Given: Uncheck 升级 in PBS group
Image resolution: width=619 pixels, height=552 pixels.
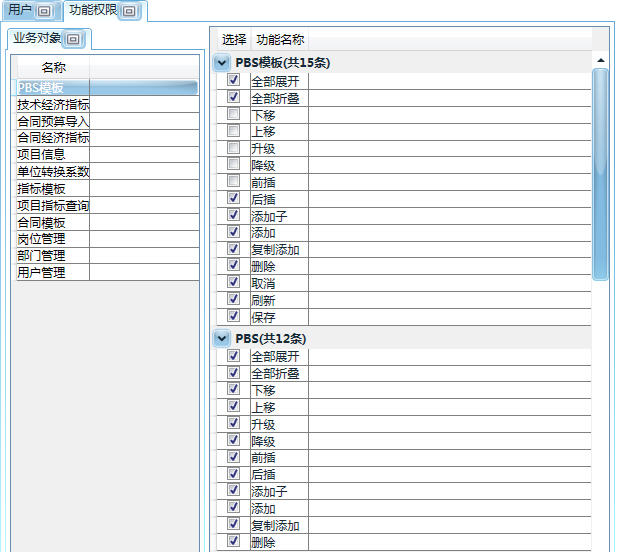Looking at the screenshot, I should 233,423.
